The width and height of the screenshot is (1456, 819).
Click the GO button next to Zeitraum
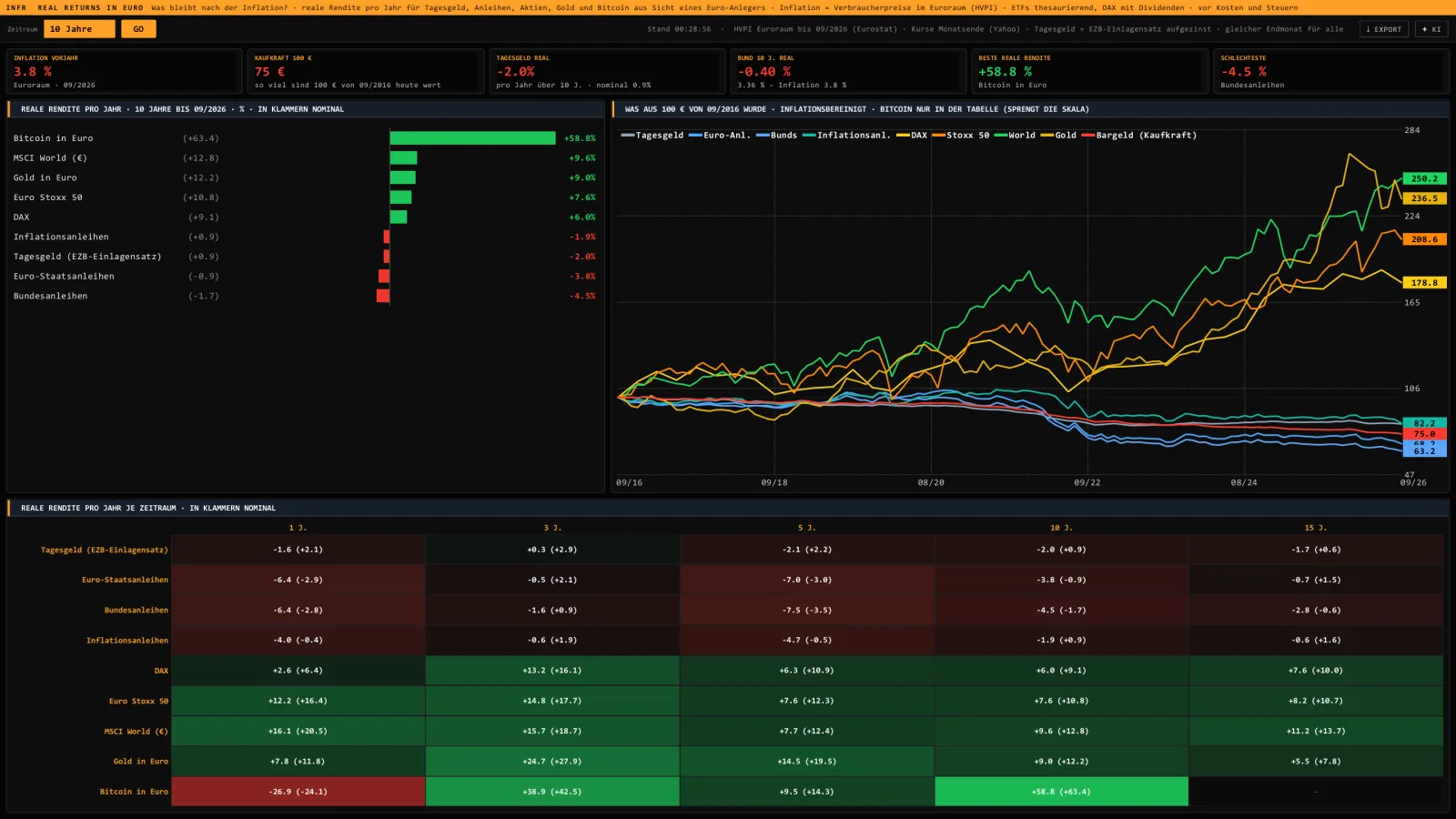(138, 29)
